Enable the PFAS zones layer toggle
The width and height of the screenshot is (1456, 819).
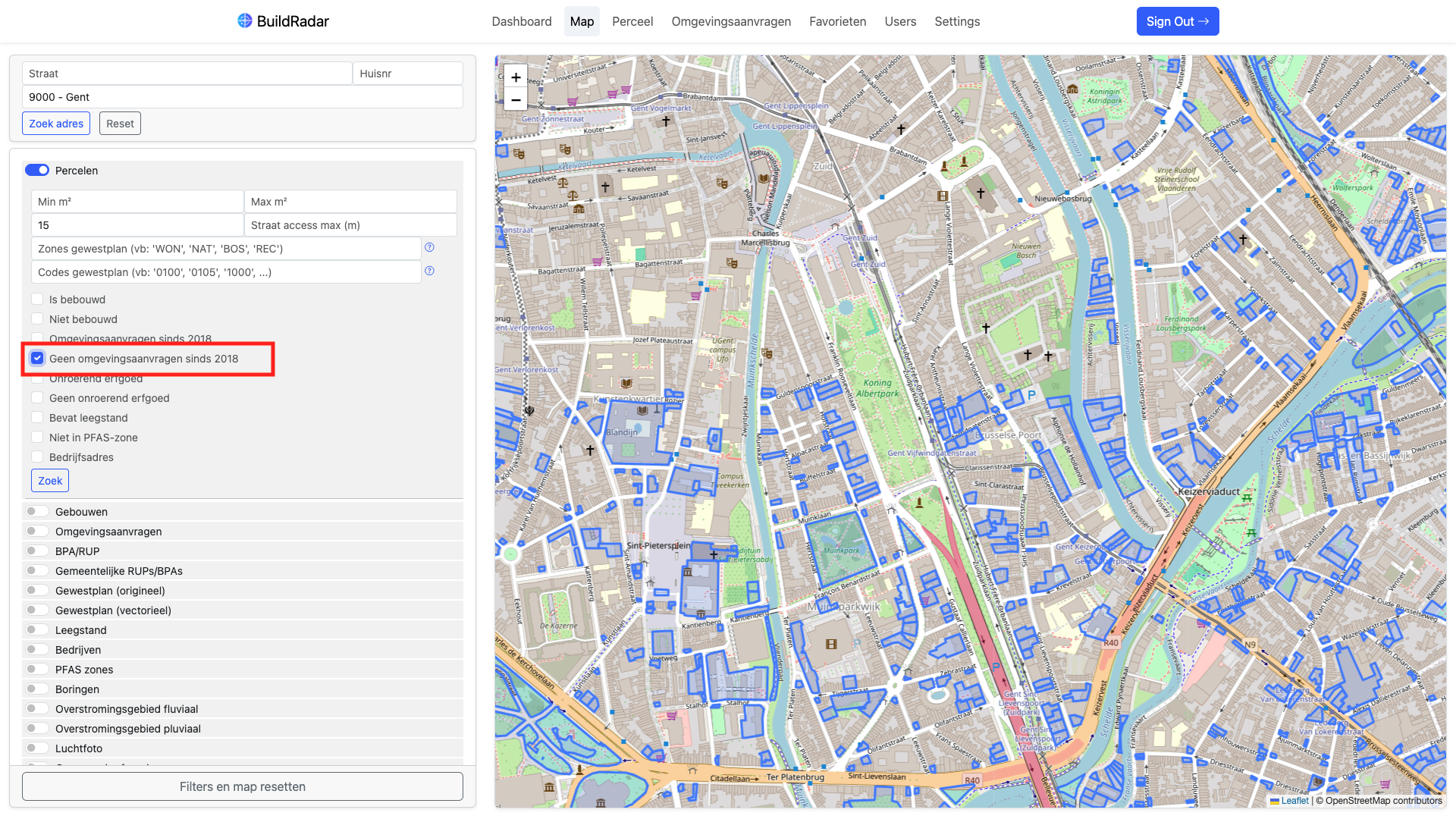coord(37,670)
